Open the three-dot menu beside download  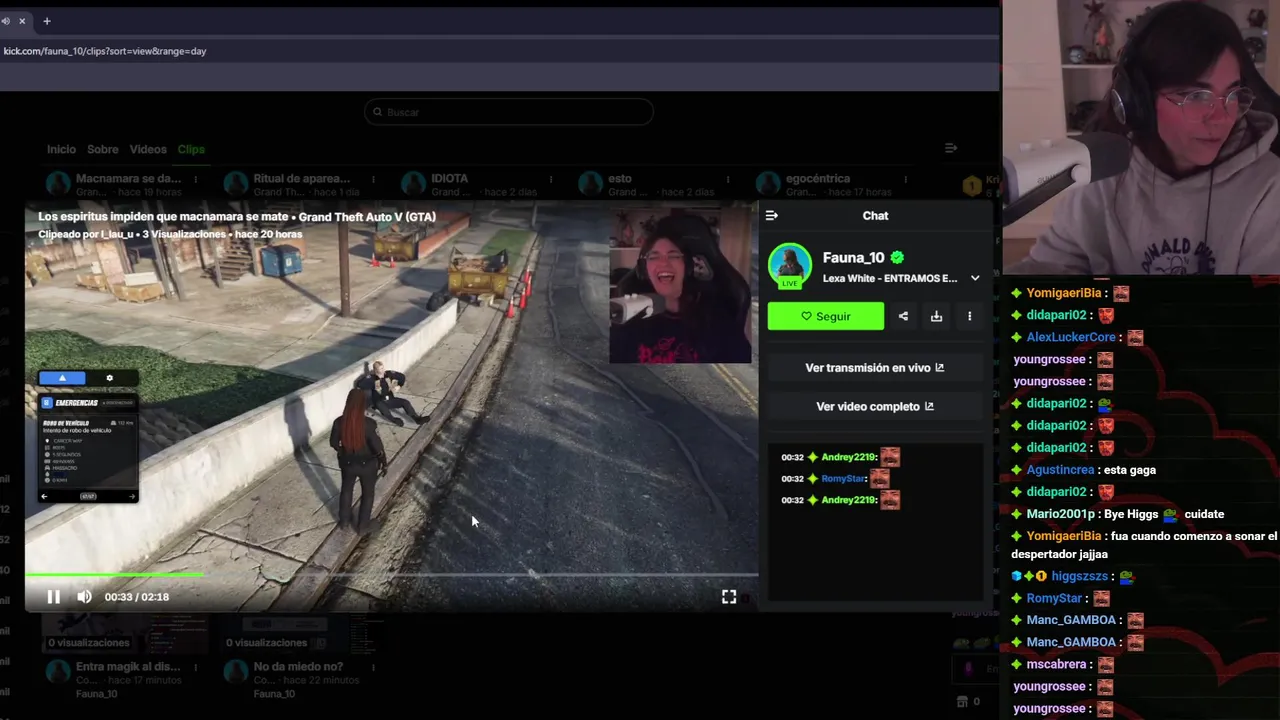tap(969, 316)
